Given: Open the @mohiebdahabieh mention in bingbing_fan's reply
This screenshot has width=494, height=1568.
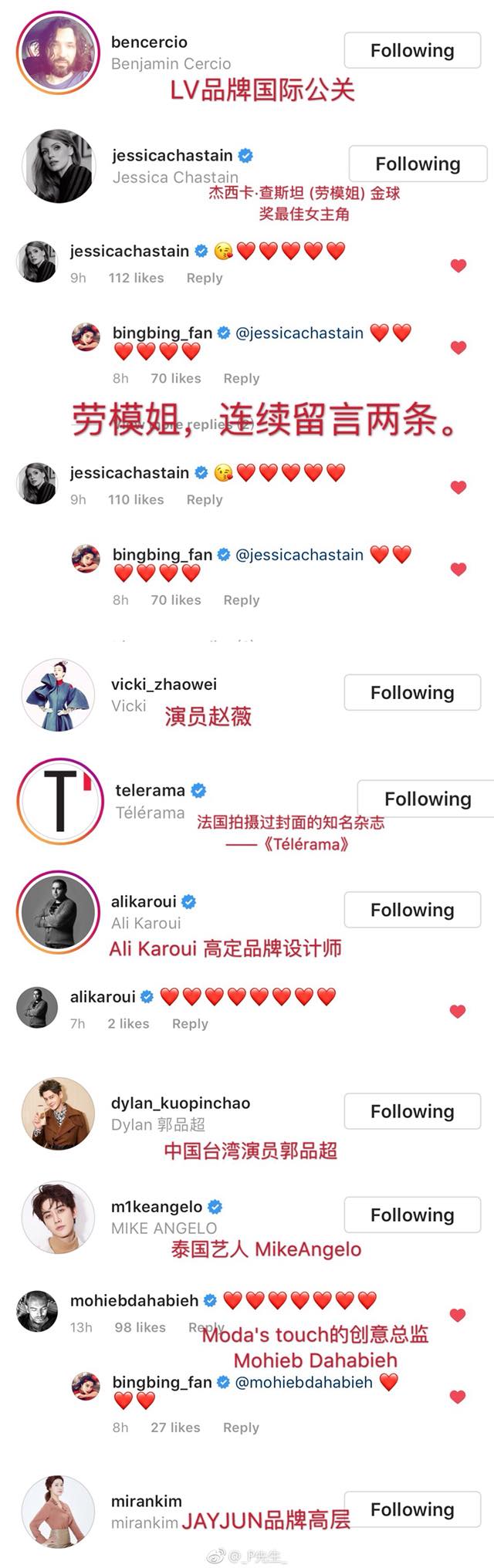Looking at the screenshot, I should (304, 1382).
